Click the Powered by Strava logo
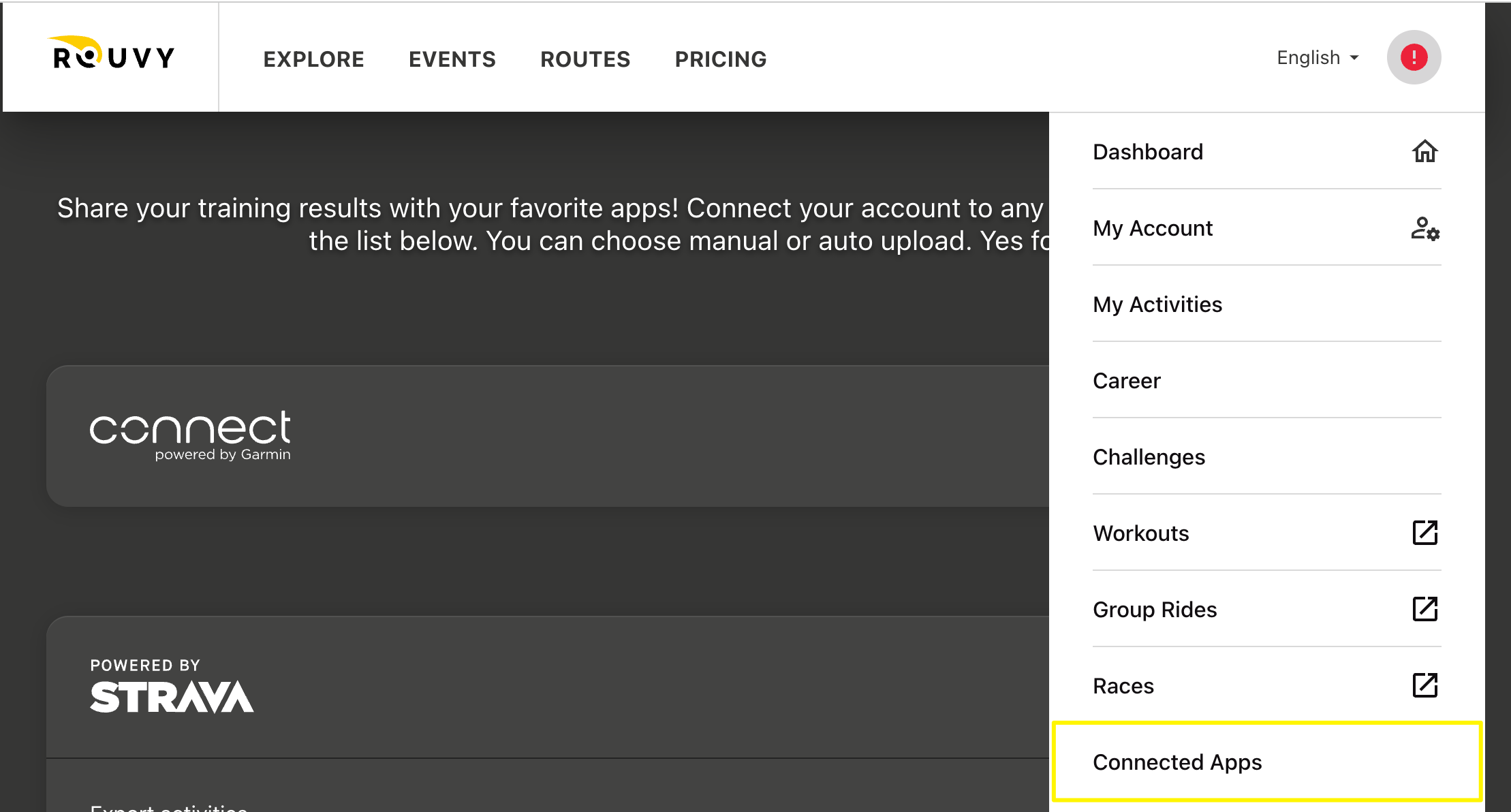 172,686
